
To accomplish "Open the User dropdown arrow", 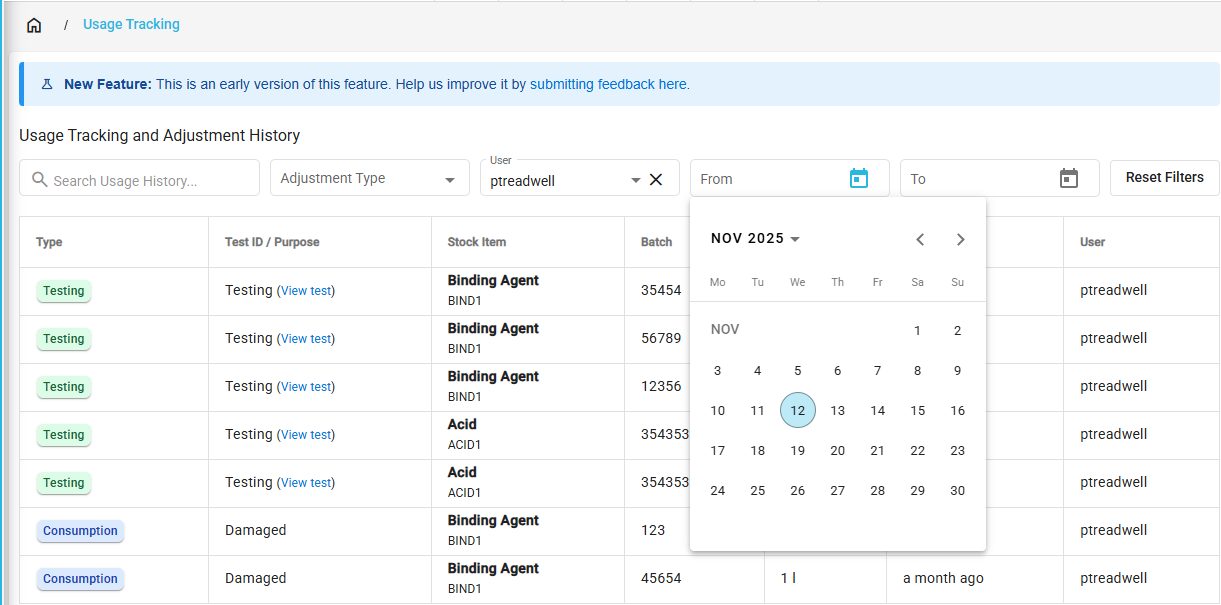I will tap(636, 180).
